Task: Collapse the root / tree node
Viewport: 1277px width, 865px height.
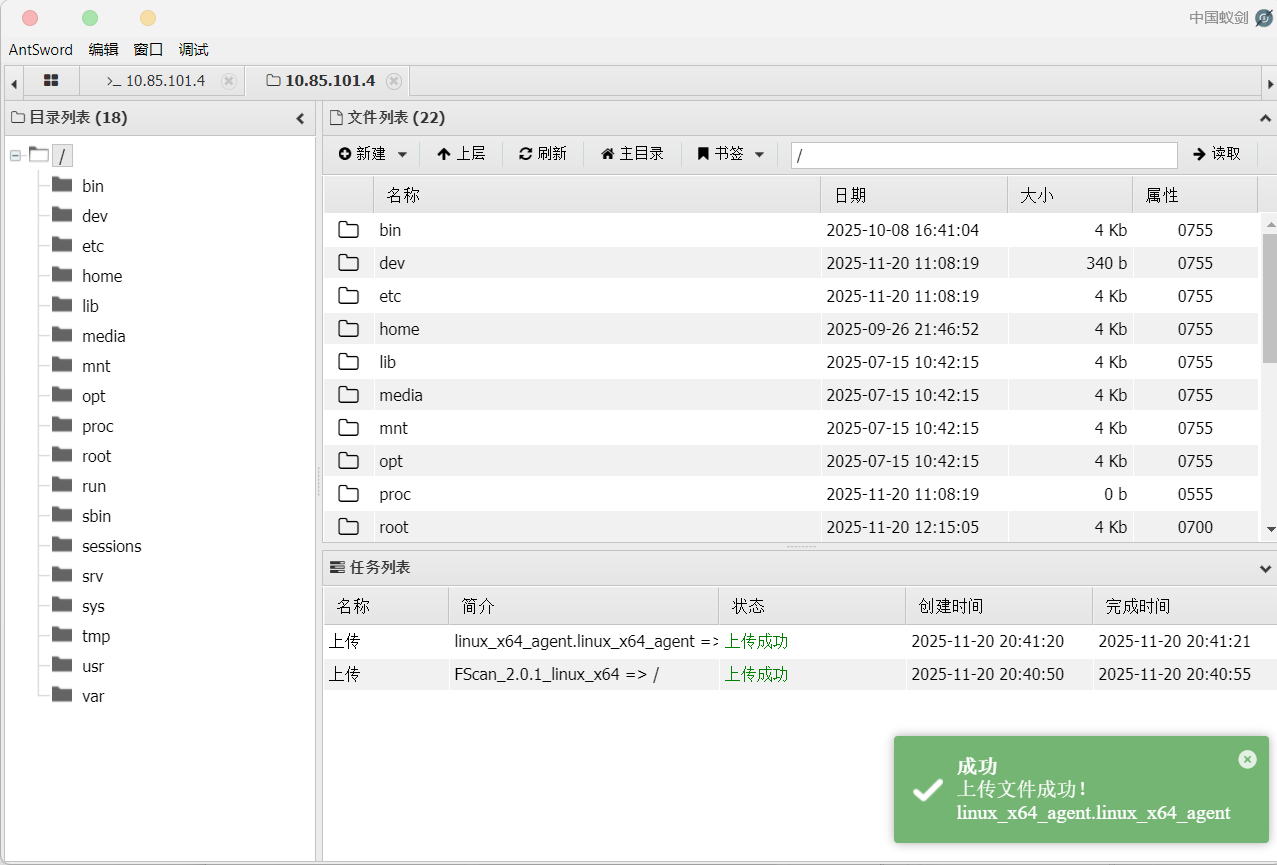Action: point(15,155)
